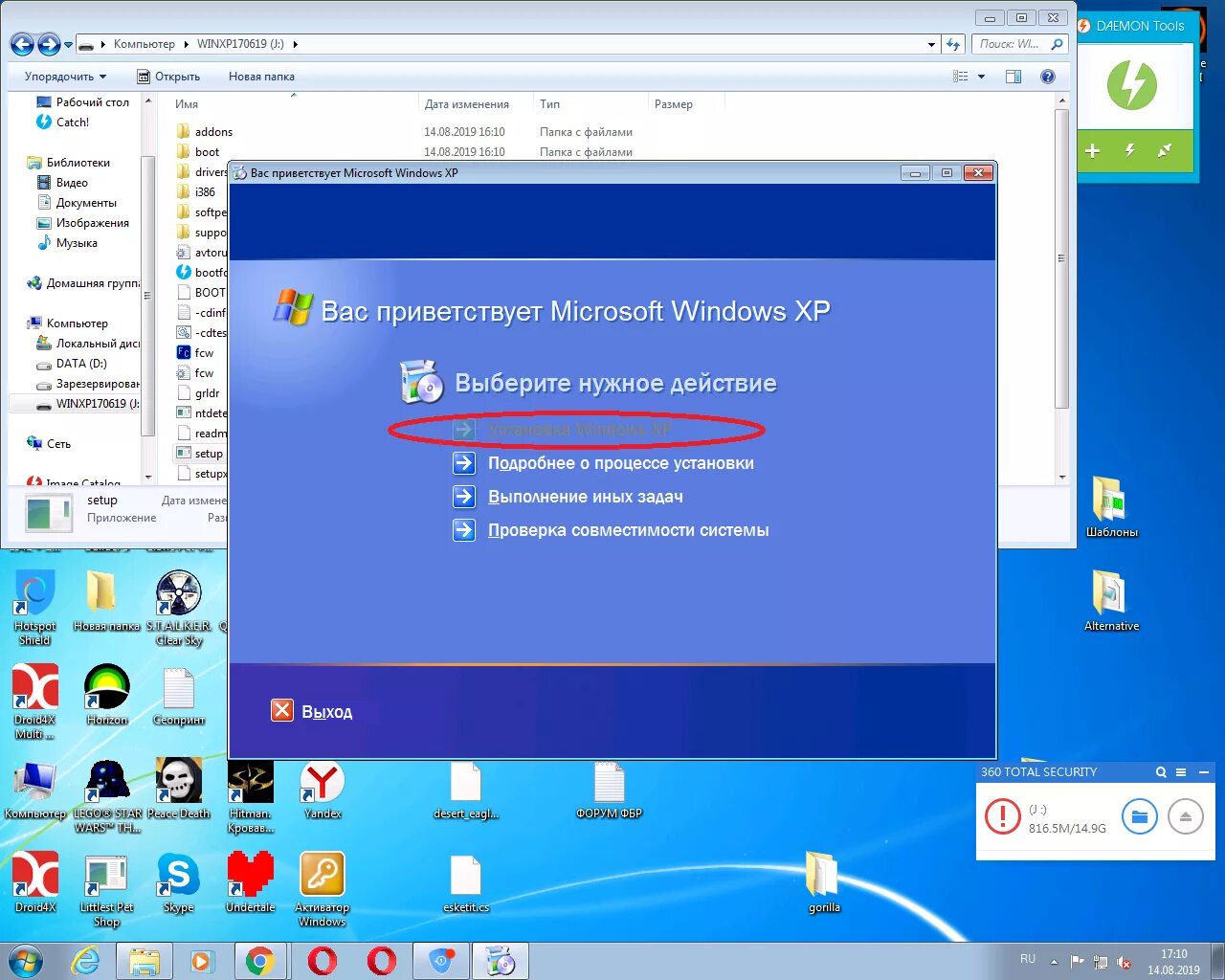Click DAEMON Tools add image plus icon
This screenshot has height=980, width=1225.
tap(1093, 150)
